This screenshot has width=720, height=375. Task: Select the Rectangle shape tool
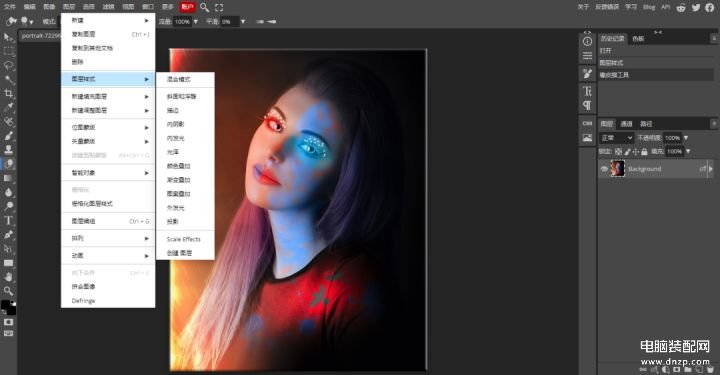pos(8,263)
